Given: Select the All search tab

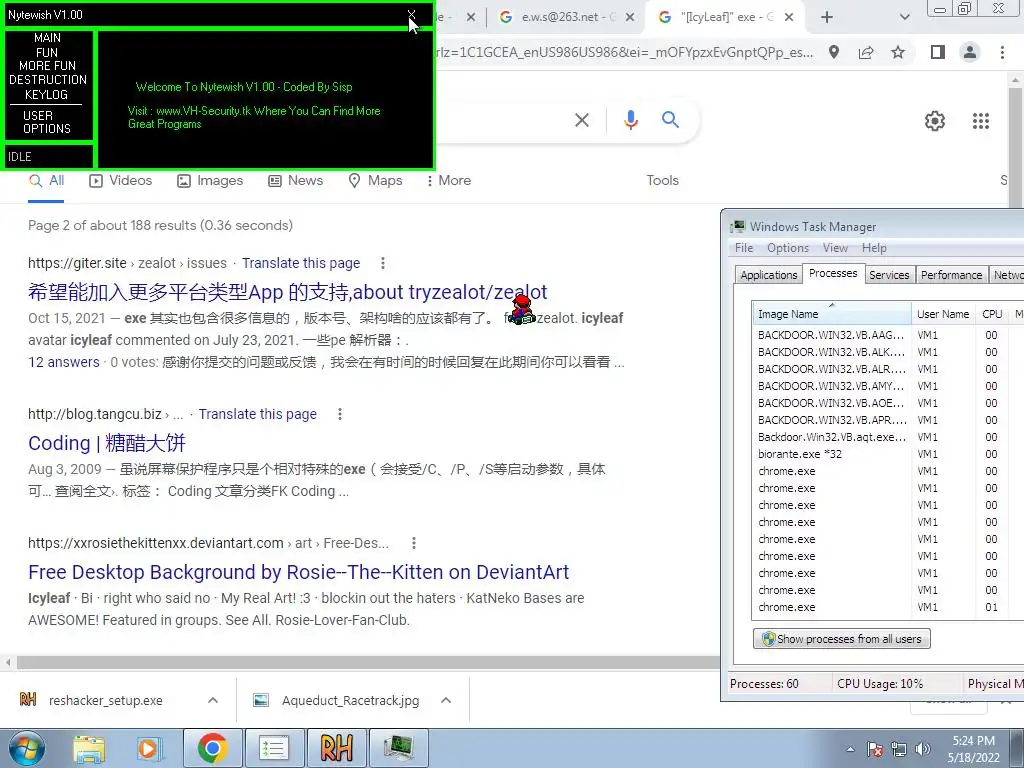Looking at the screenshot, I should click(x=46, y=180).
